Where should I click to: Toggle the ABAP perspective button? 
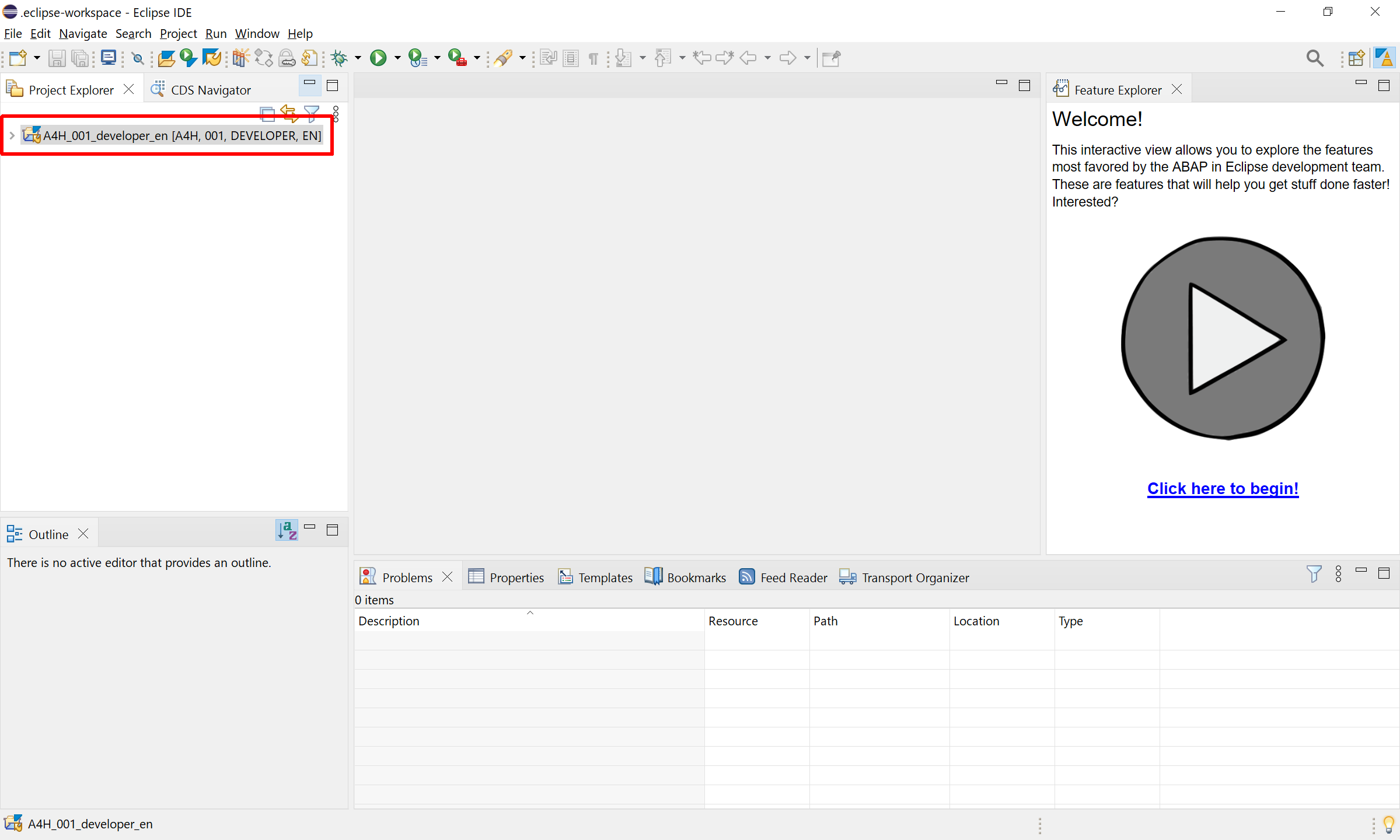pos(1384,58)
